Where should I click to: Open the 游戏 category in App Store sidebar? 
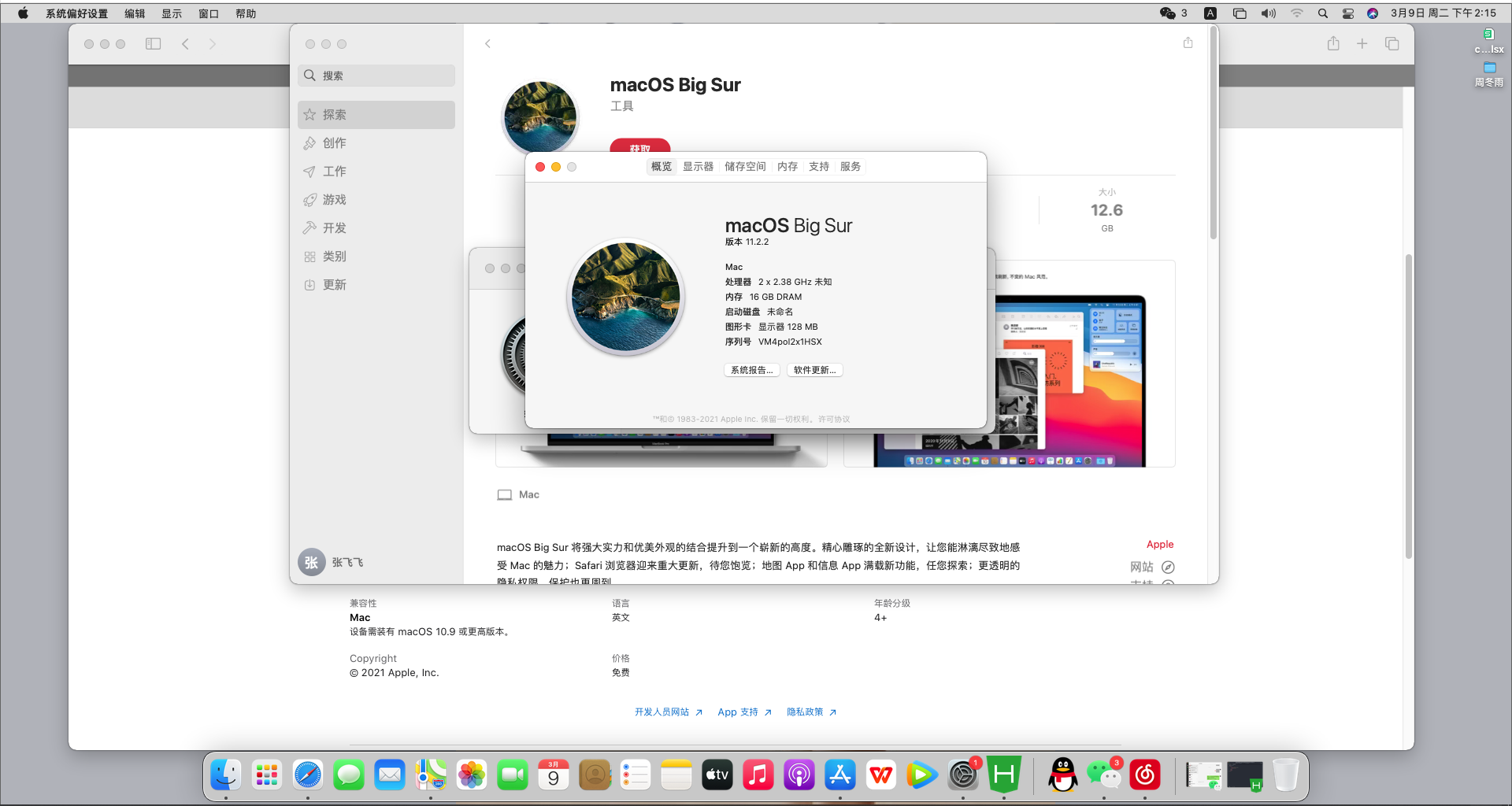click(376, 199)
